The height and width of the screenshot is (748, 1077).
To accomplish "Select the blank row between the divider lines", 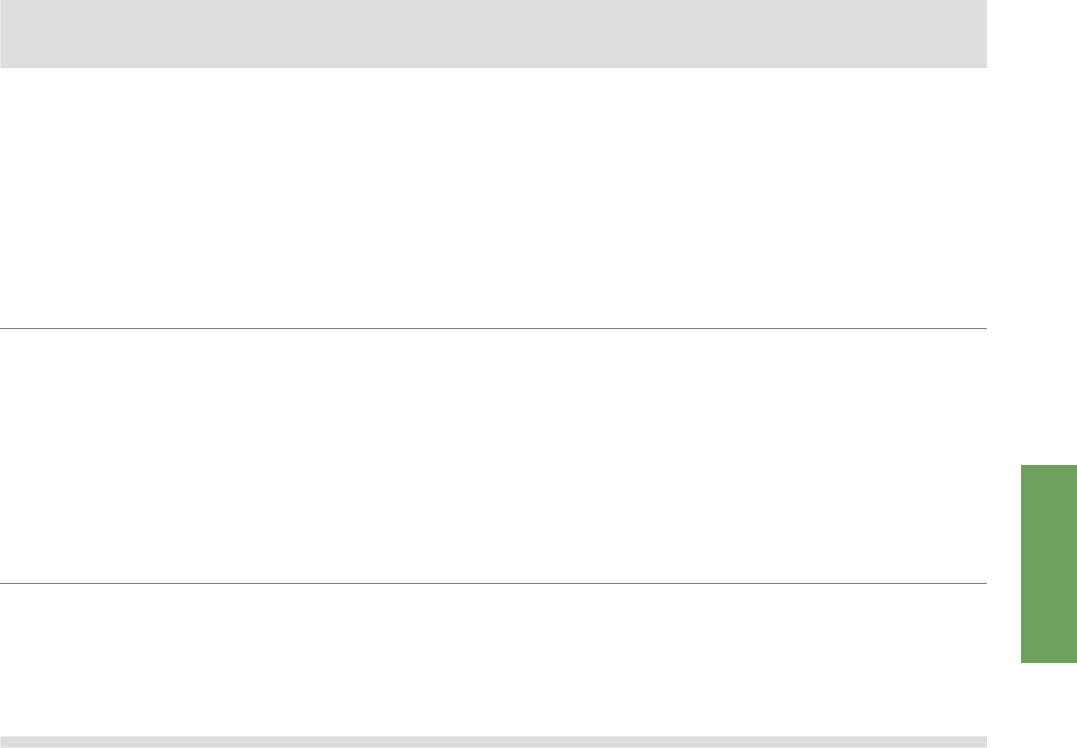I will (x=493, y=456).
